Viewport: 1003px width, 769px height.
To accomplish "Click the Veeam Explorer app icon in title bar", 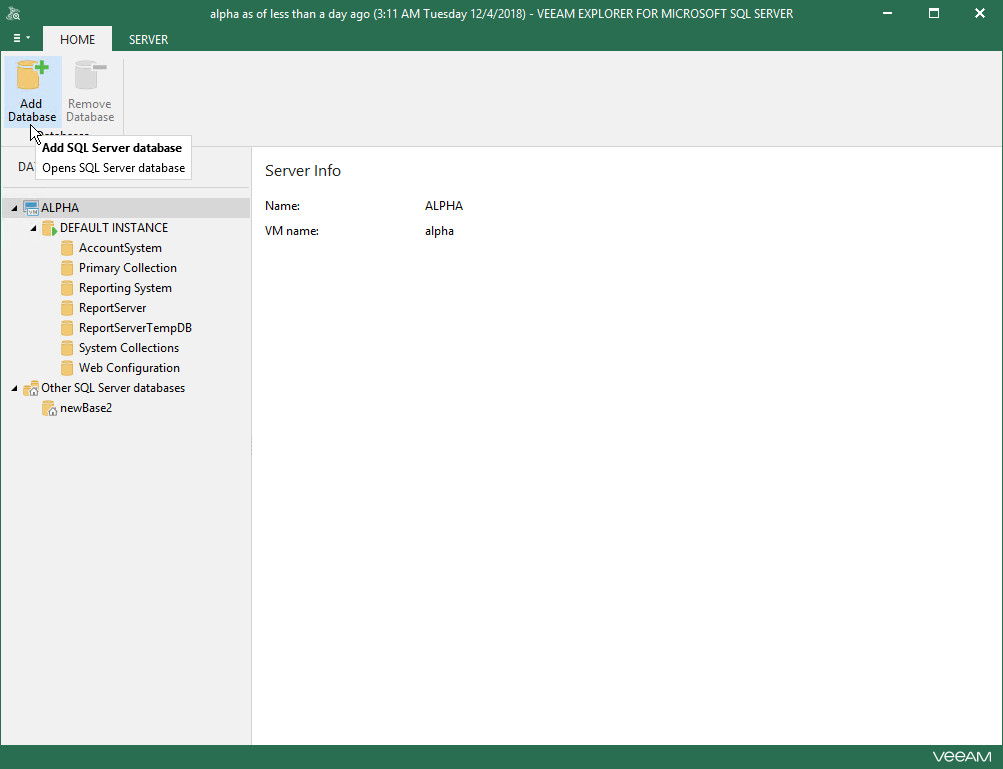I will pos(13,13).
